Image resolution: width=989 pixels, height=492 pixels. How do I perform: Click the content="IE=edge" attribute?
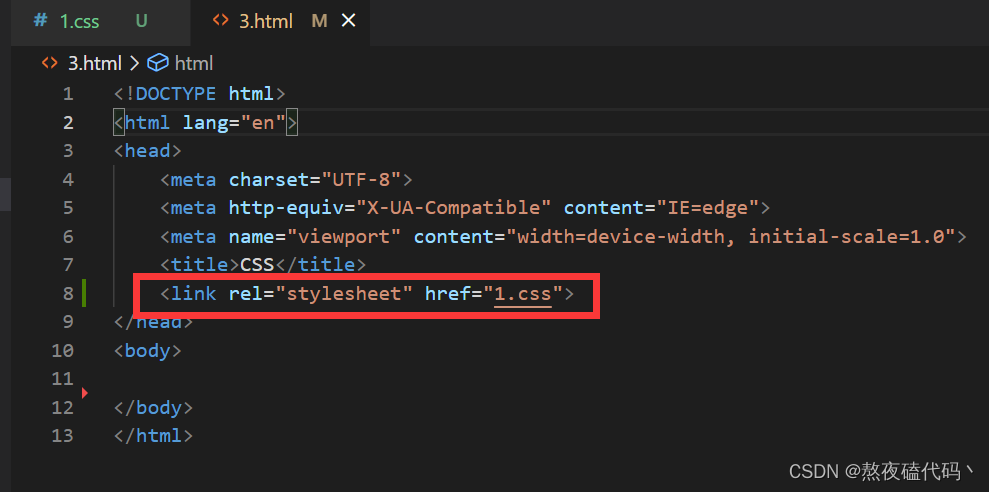[661, 208]
